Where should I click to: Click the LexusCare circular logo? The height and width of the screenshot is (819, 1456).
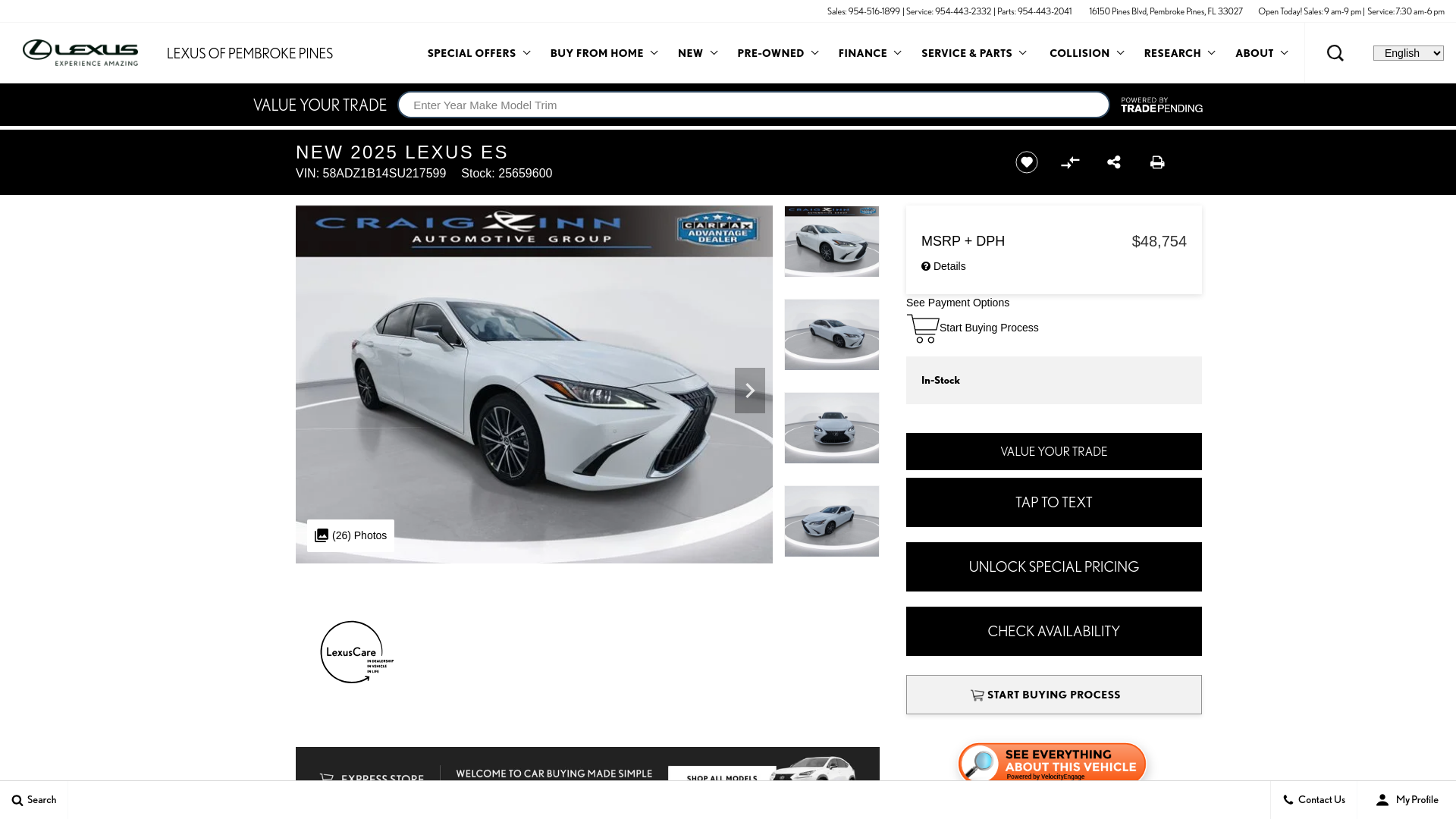point(356,652)
